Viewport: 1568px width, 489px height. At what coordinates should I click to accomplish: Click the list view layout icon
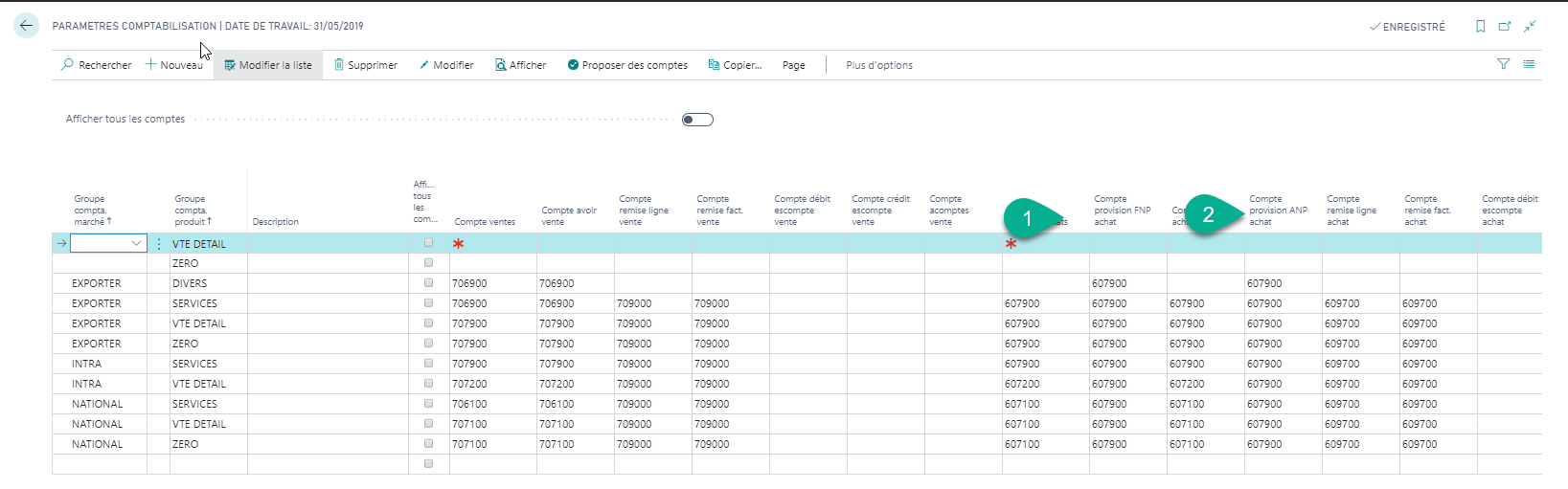[1529, 64]
